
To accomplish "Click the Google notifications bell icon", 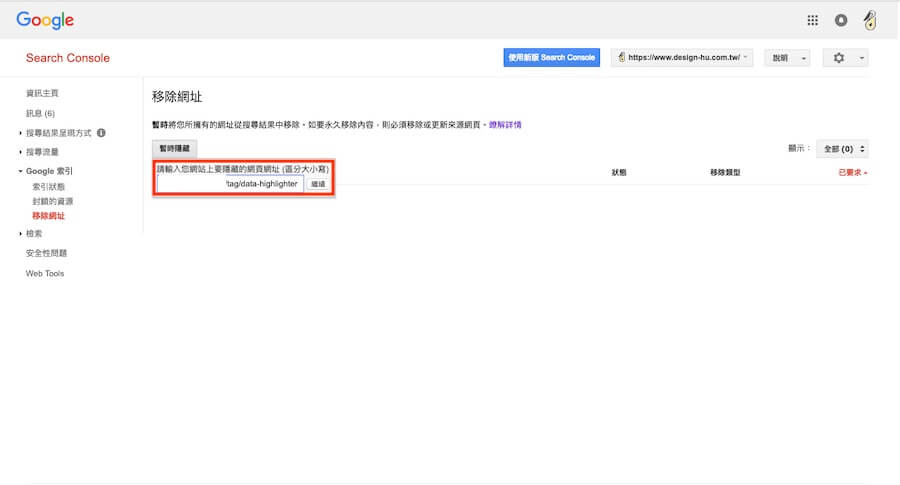I will (841, 20).
